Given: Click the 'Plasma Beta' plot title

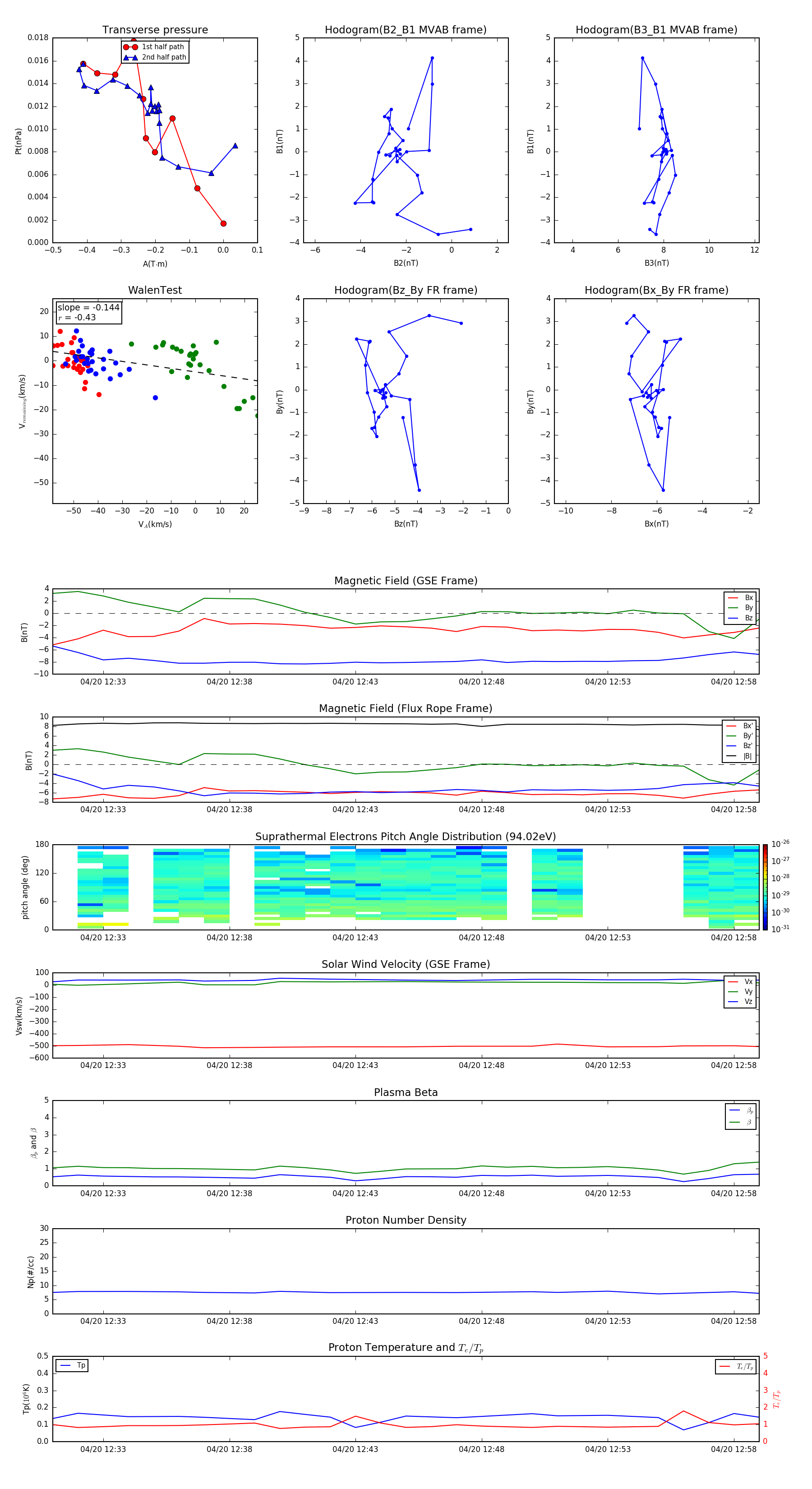Looking at the screenshot, I should [x=406, y=1092].
